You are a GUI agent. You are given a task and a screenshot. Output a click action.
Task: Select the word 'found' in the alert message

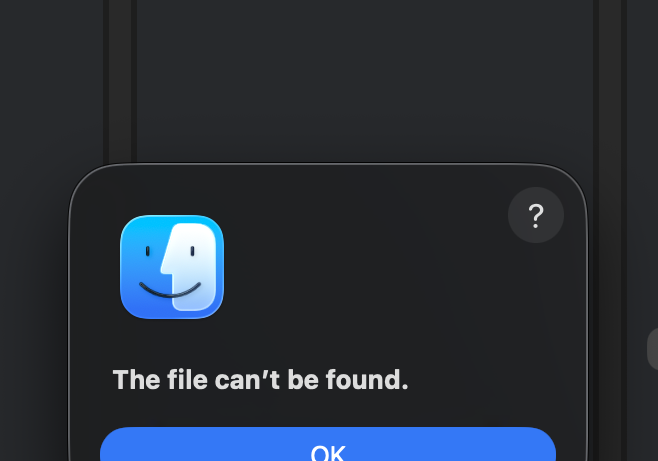tap(363, 380)
